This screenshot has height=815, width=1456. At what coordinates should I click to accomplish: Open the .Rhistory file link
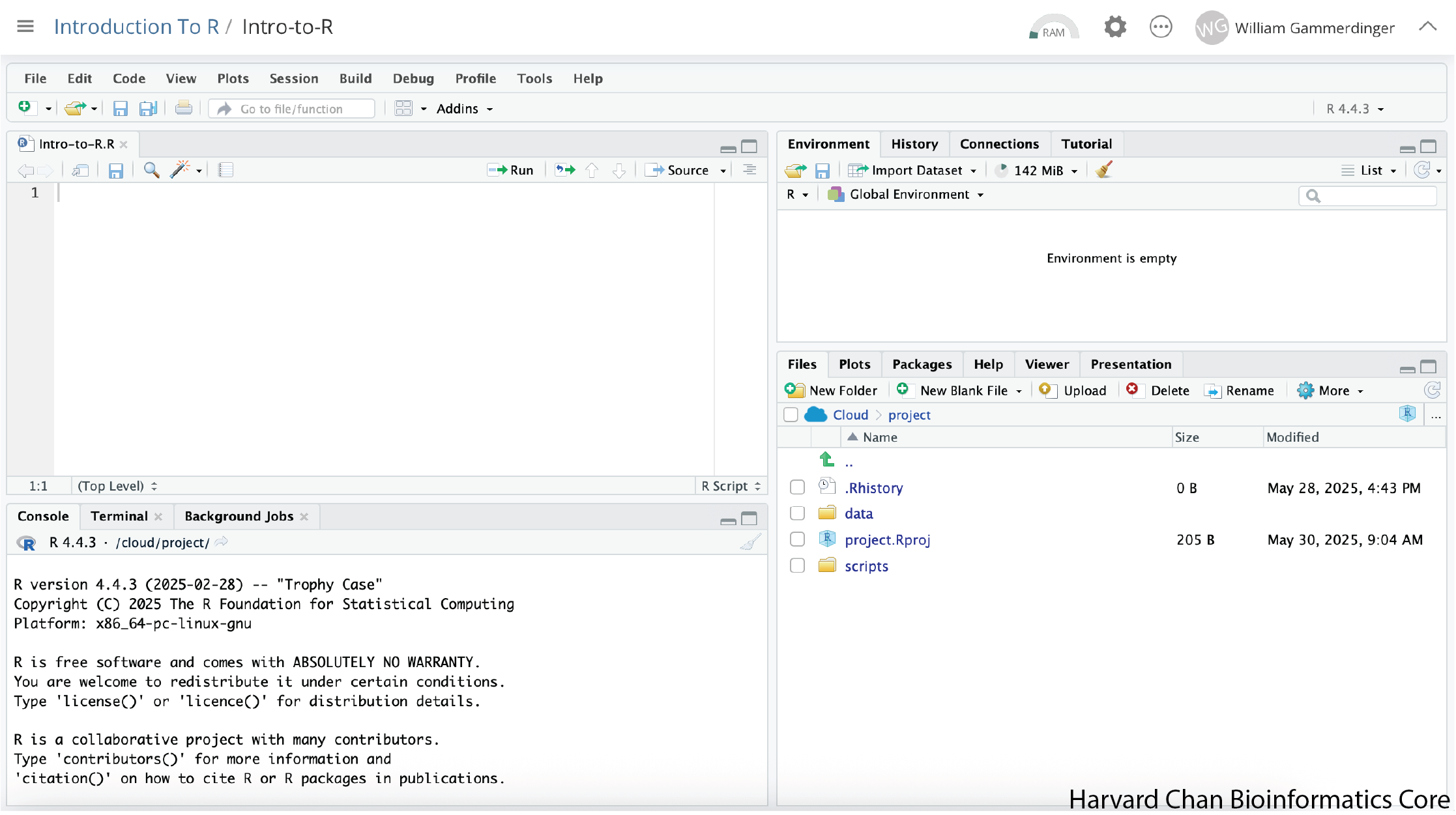point(873,488)
